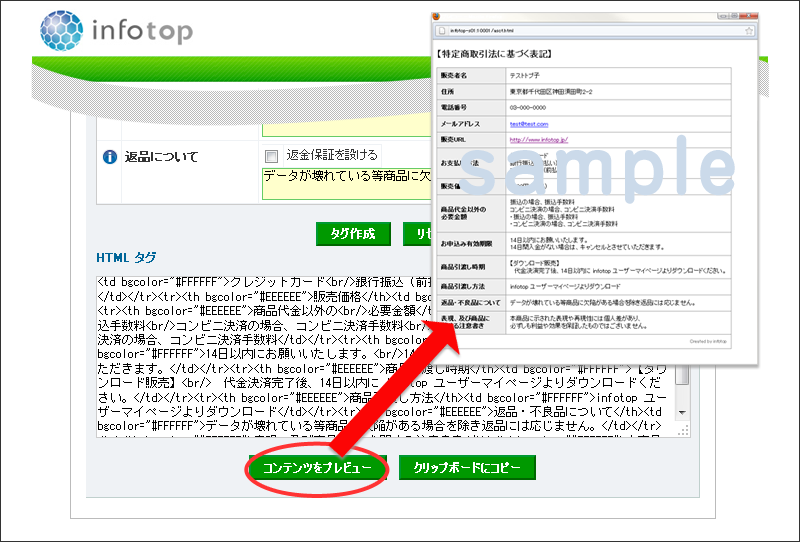Viewport: 800px width, 542px height.
Task: Click the タグ作成 button
Action: click(353, 234)
